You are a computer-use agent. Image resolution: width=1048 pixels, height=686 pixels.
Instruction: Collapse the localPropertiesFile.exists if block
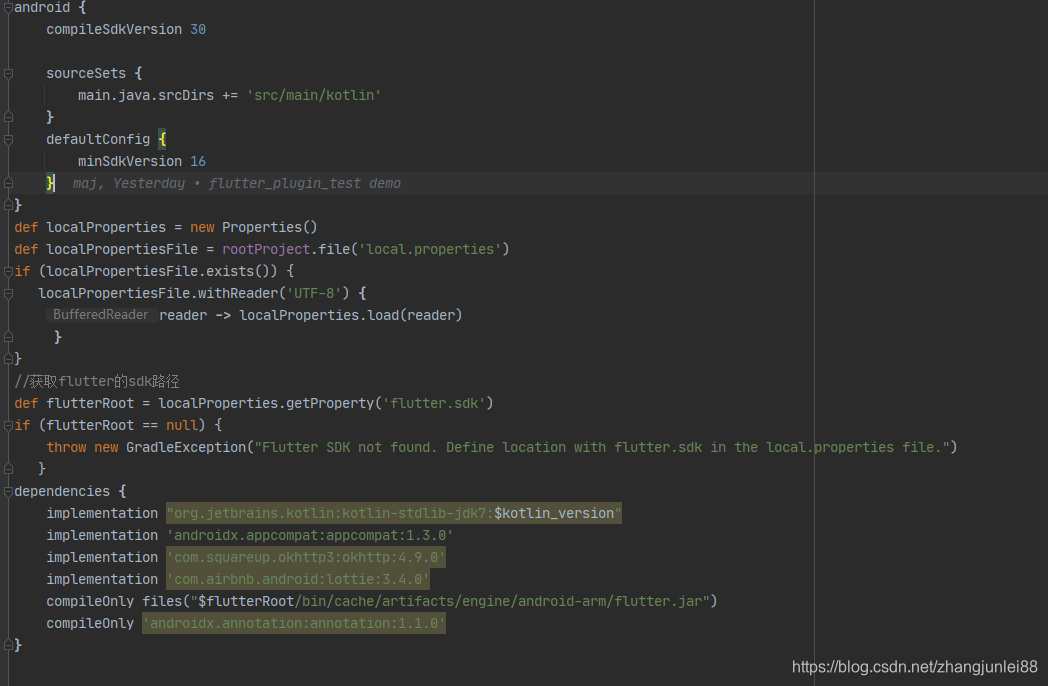click(7, 271)
